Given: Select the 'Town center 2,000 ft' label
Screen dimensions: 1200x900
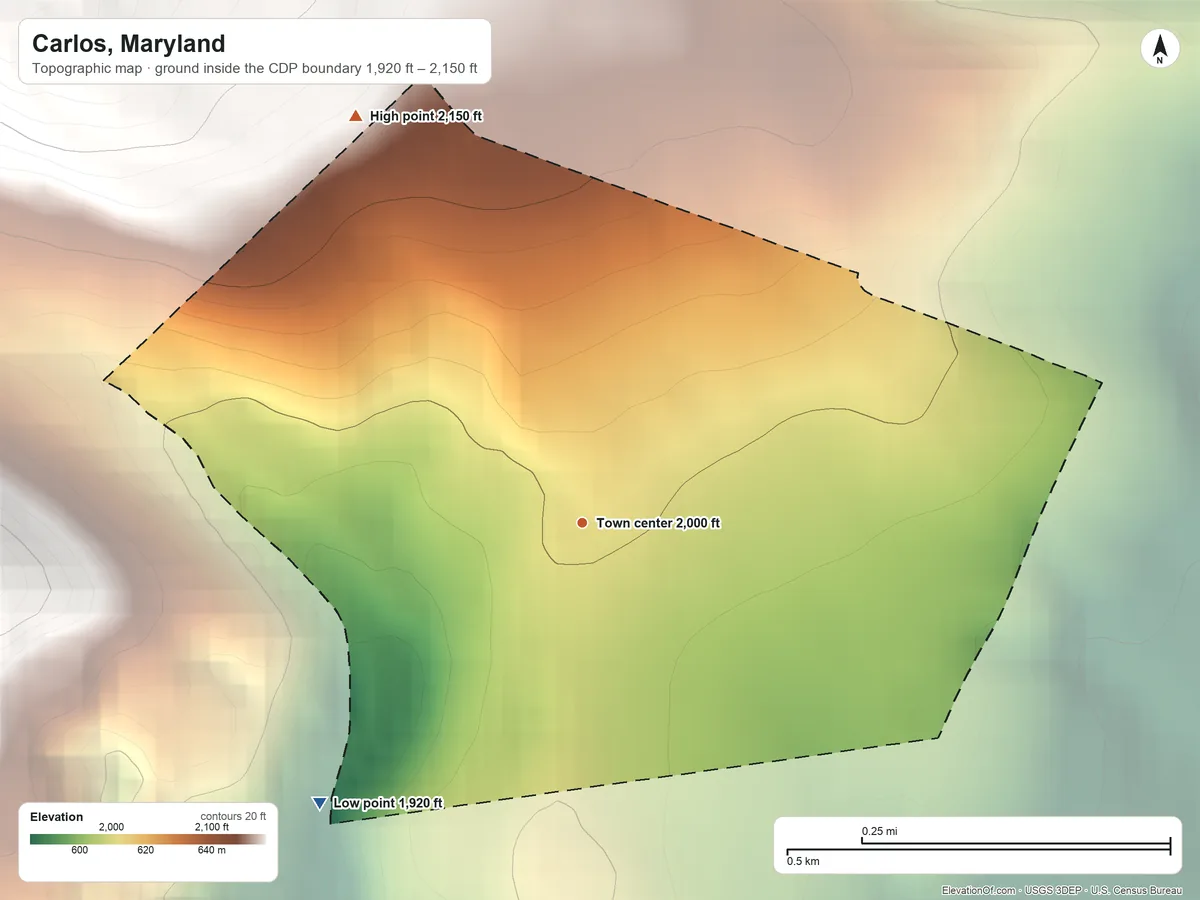Looking at the screenshot, I should [x=658, y=523].
